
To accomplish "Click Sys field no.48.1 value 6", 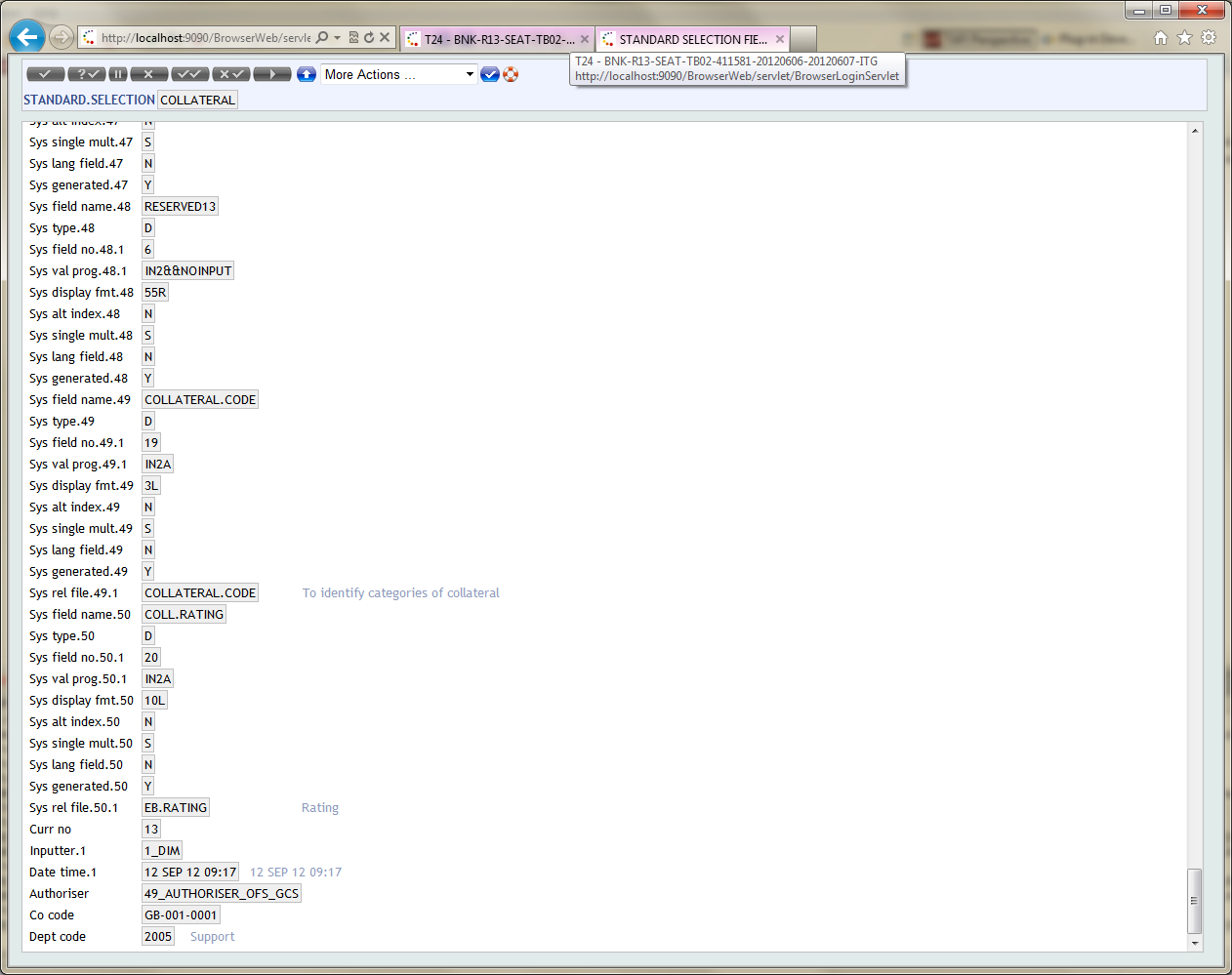I will click(148, 249).
